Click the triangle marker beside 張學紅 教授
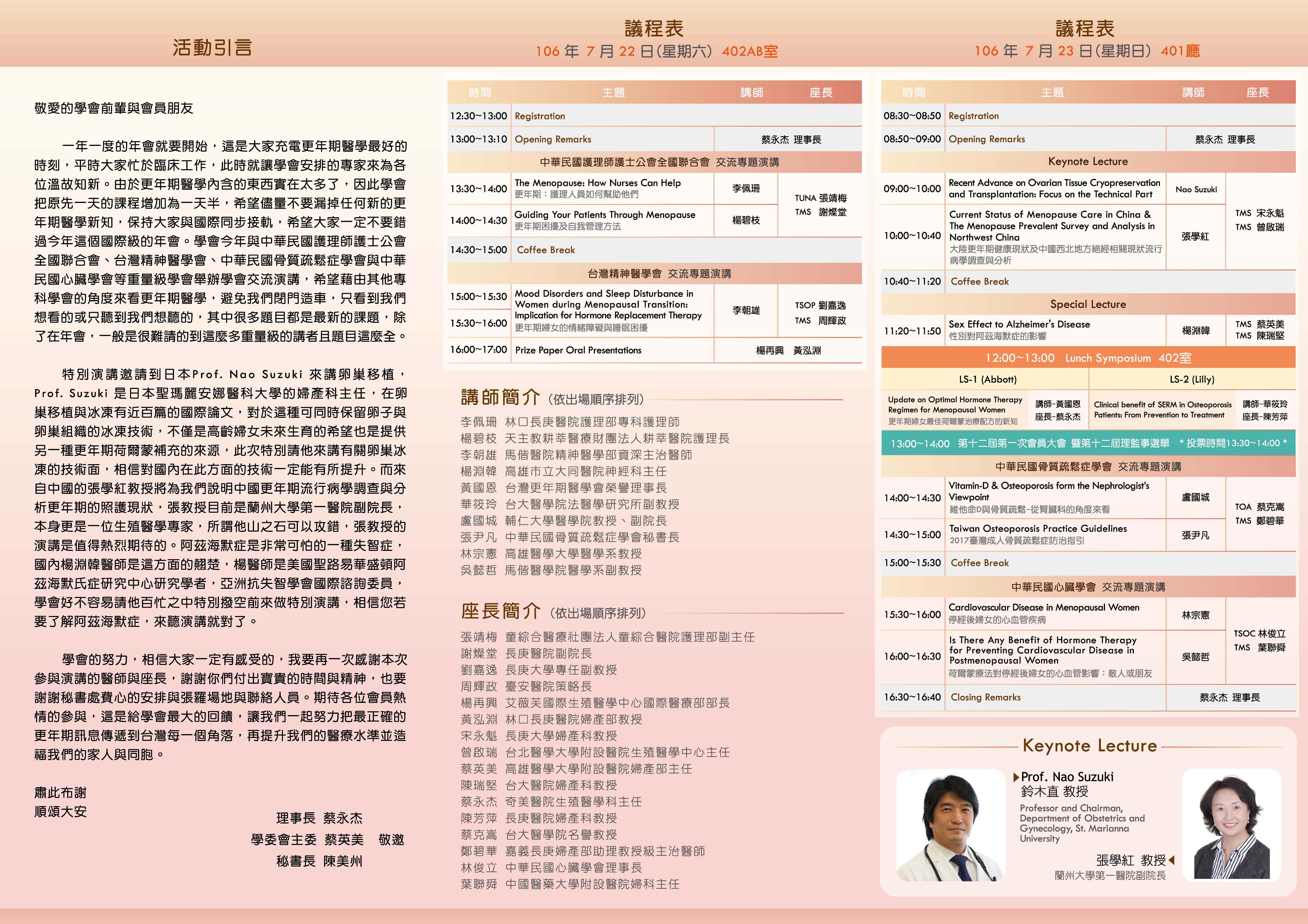1308x924 pixels. click(1172, 860)
